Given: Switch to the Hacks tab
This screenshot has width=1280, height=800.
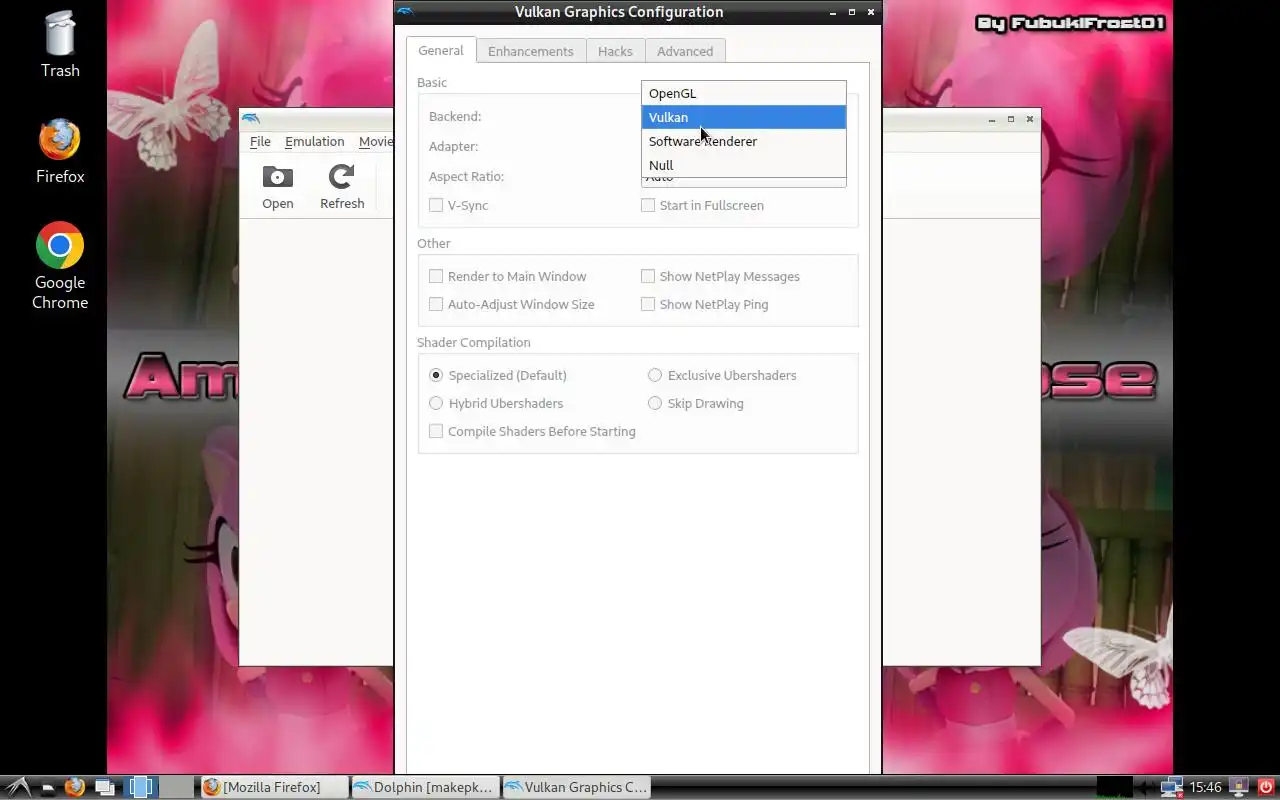Looking at the screenshot, I should [615, 51].
